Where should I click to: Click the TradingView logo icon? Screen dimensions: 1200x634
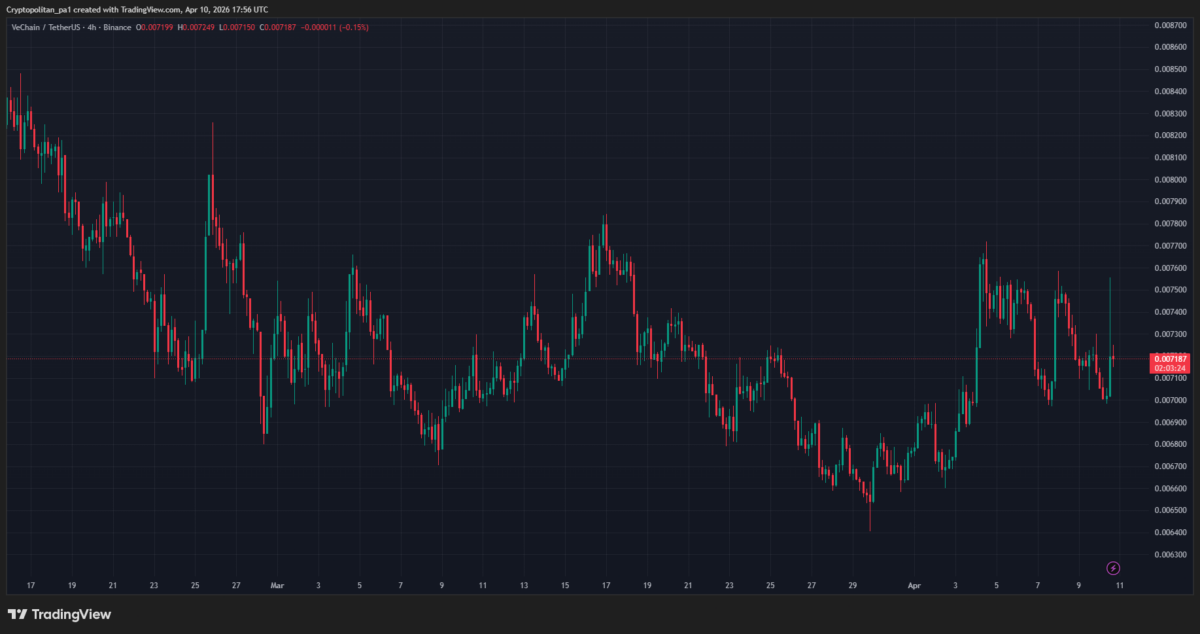click(x=18, y=614)
